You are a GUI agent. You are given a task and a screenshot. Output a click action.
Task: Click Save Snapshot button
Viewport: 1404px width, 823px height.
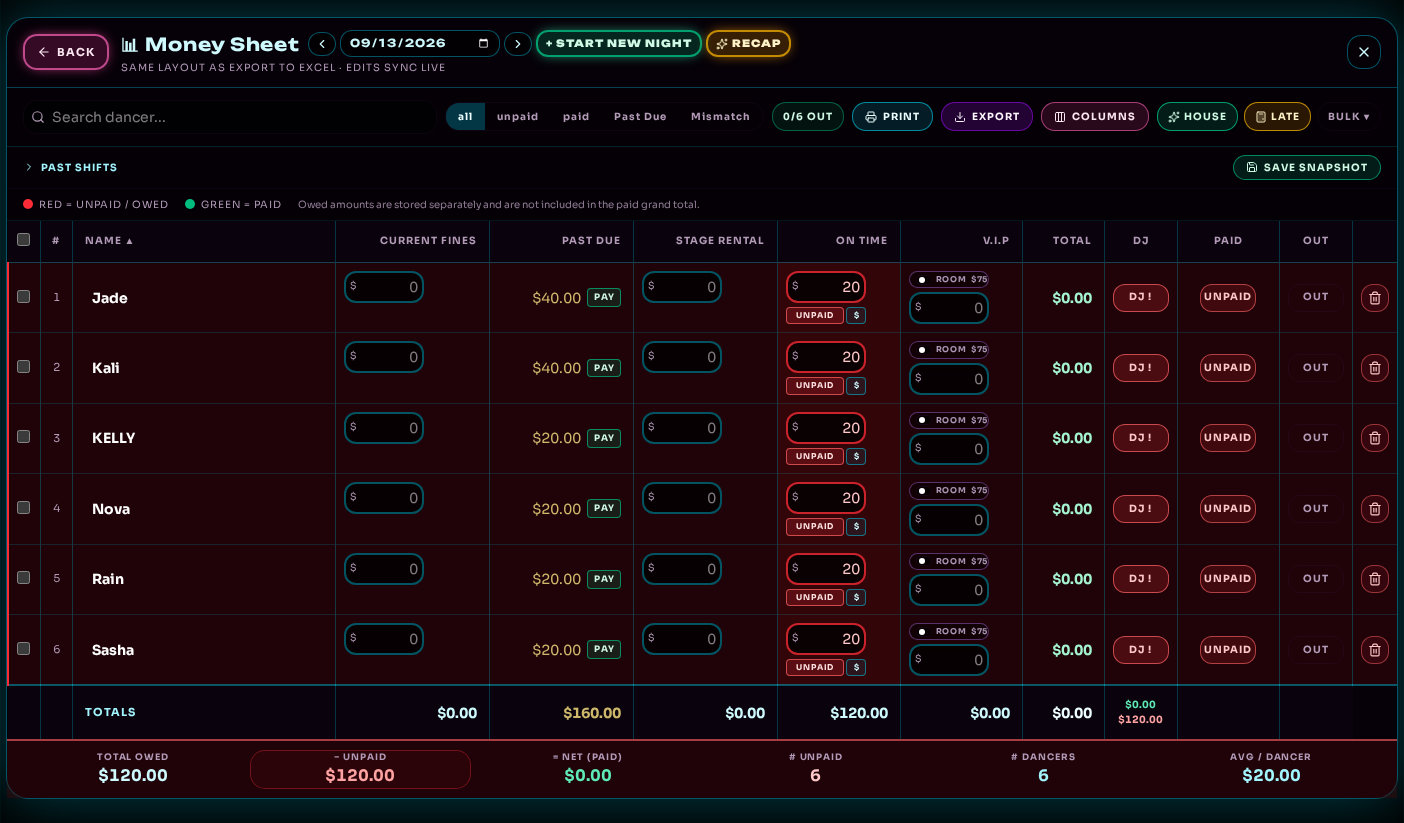click(x=1307, y=168)
